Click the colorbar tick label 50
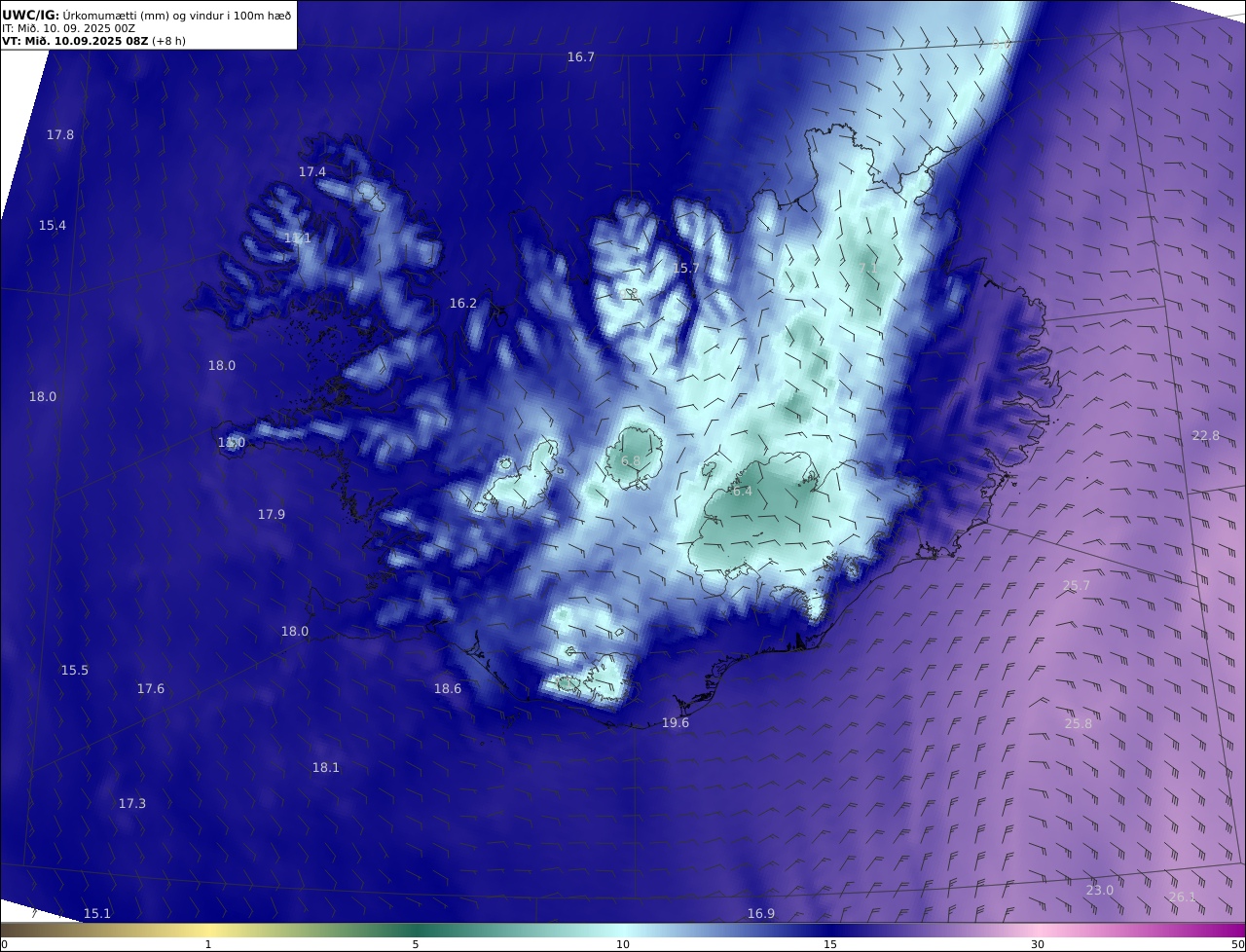 (1238, 944)
